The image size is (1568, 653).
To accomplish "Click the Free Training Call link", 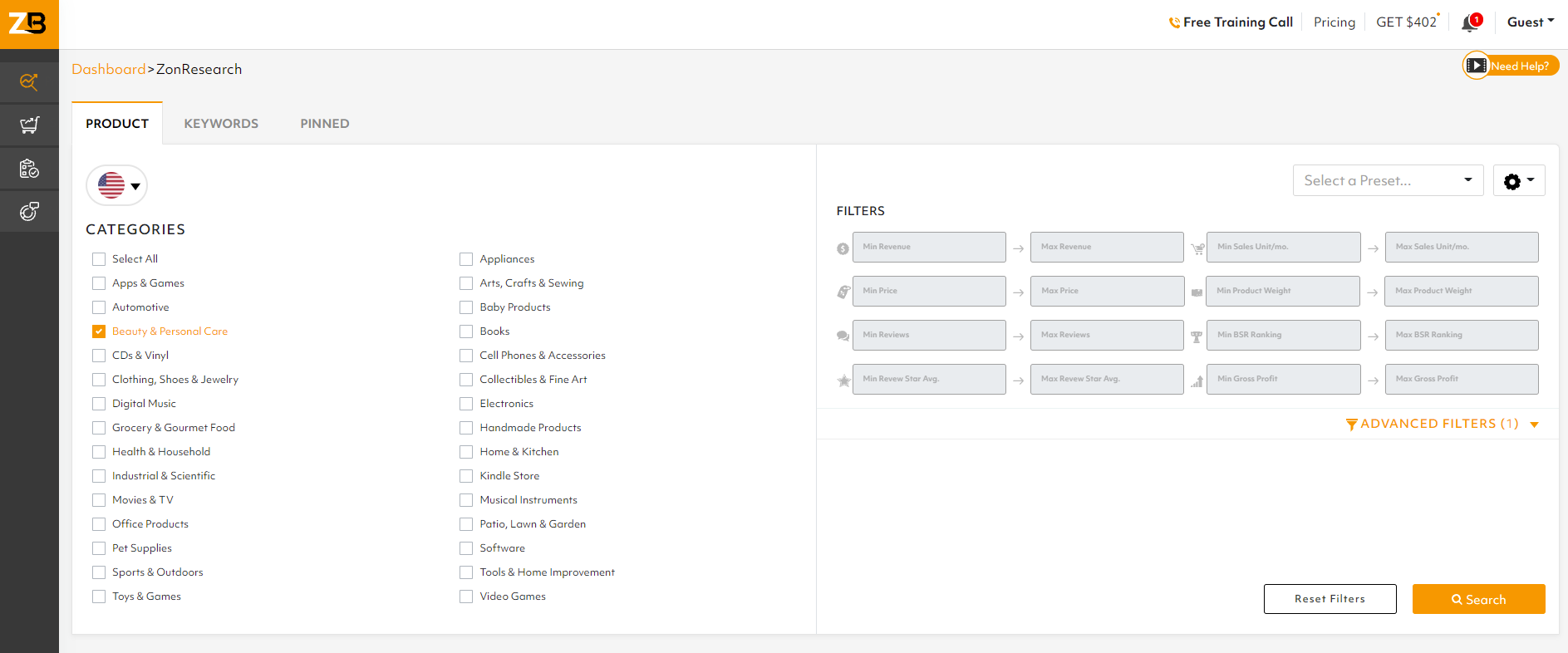I will 1237,22.
